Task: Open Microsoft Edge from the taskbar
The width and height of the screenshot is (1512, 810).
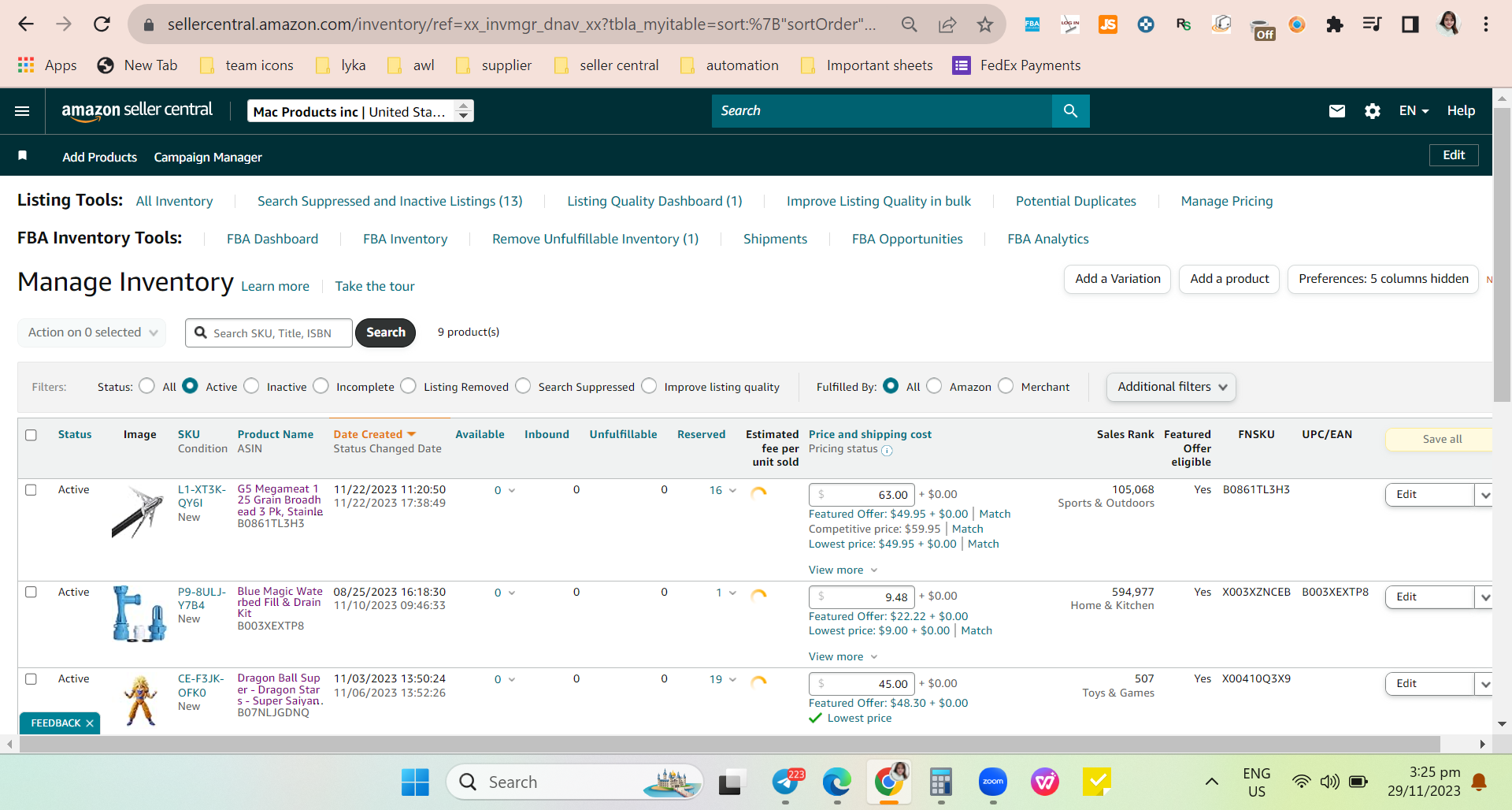Action: pos(836,782)
